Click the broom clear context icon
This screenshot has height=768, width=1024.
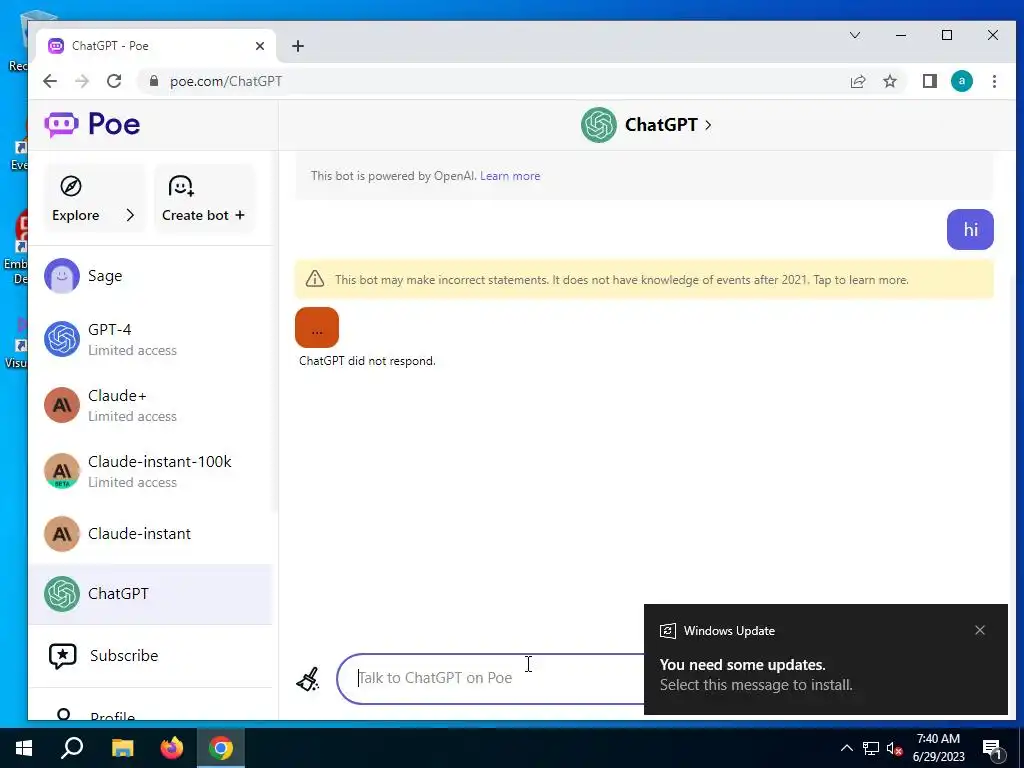pyautogui.click(x=308, y=679)
